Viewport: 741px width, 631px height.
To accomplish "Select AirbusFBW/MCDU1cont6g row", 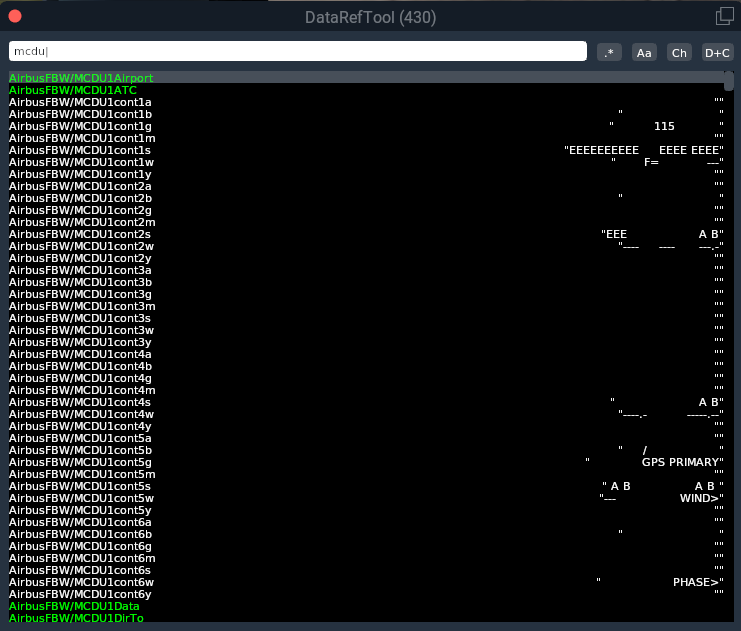I will [x=366, y=546].
